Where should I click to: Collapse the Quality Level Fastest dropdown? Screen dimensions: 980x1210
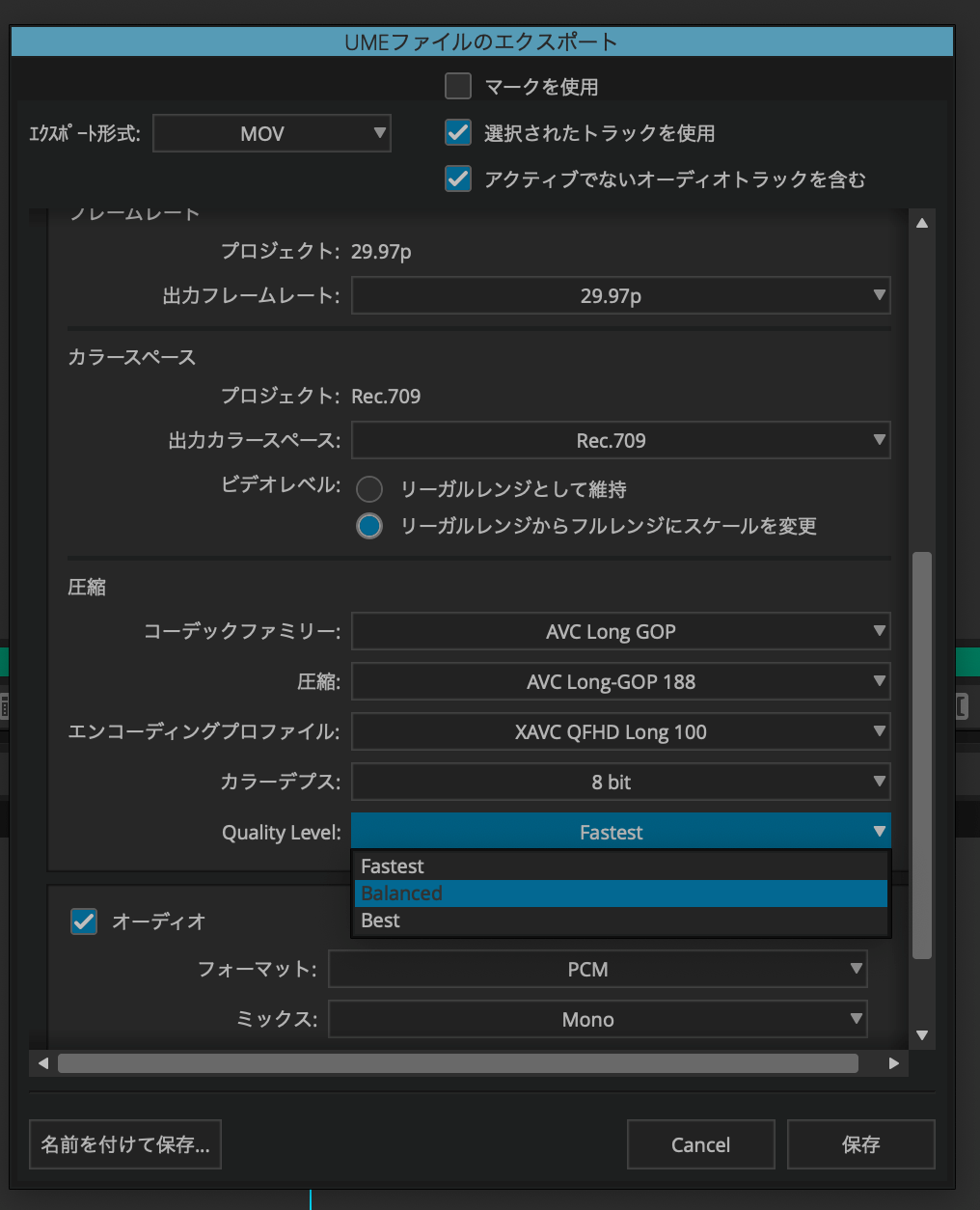[620, 832]
